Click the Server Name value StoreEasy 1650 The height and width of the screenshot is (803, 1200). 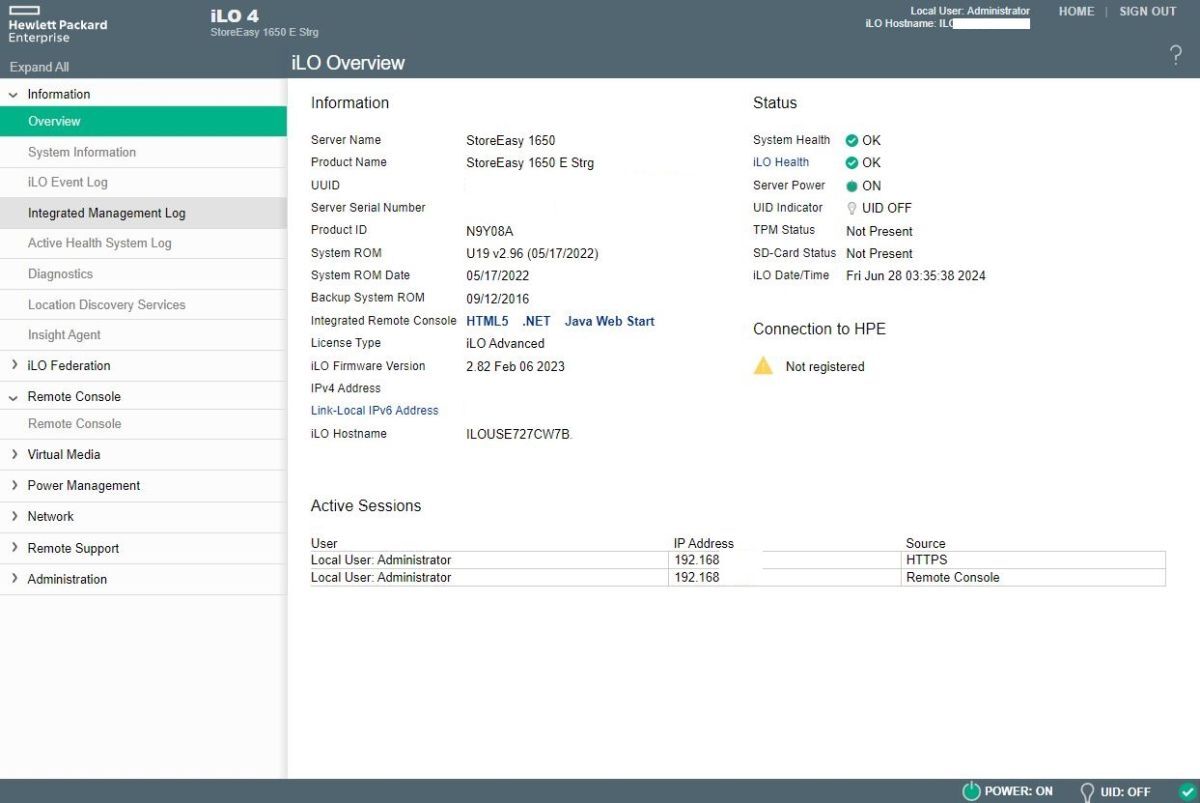(510, 141)
